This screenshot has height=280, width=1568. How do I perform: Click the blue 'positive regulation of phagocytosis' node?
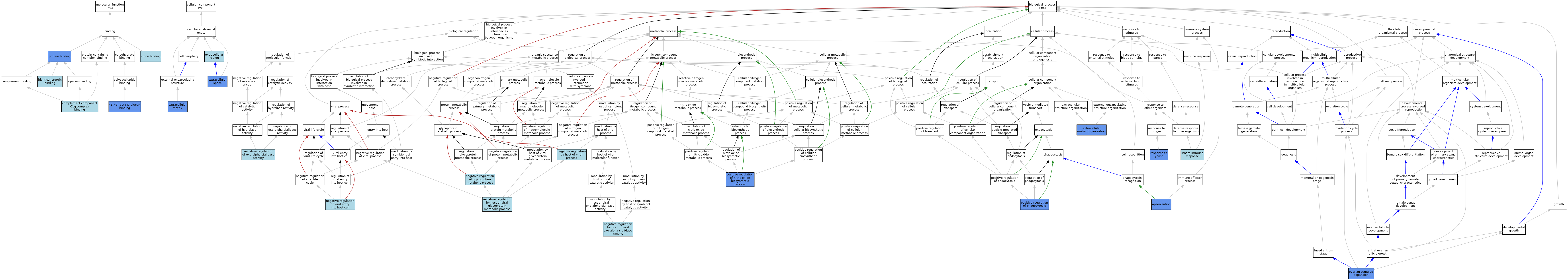point(1034,204)
